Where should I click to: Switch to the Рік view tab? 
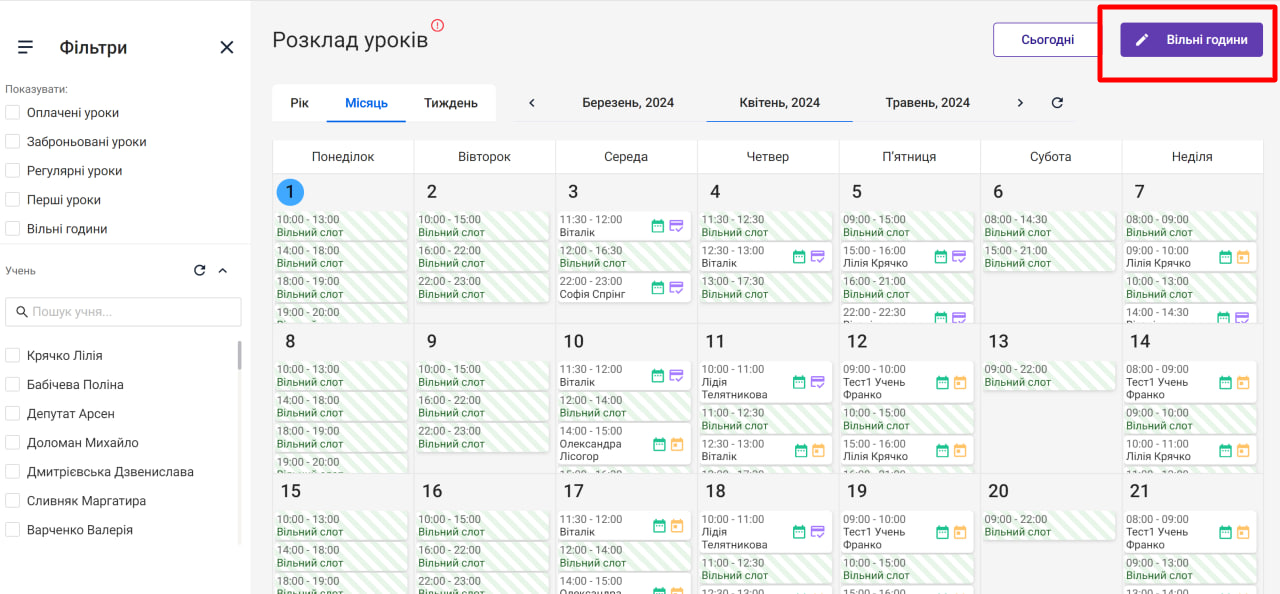pos(299,103)
